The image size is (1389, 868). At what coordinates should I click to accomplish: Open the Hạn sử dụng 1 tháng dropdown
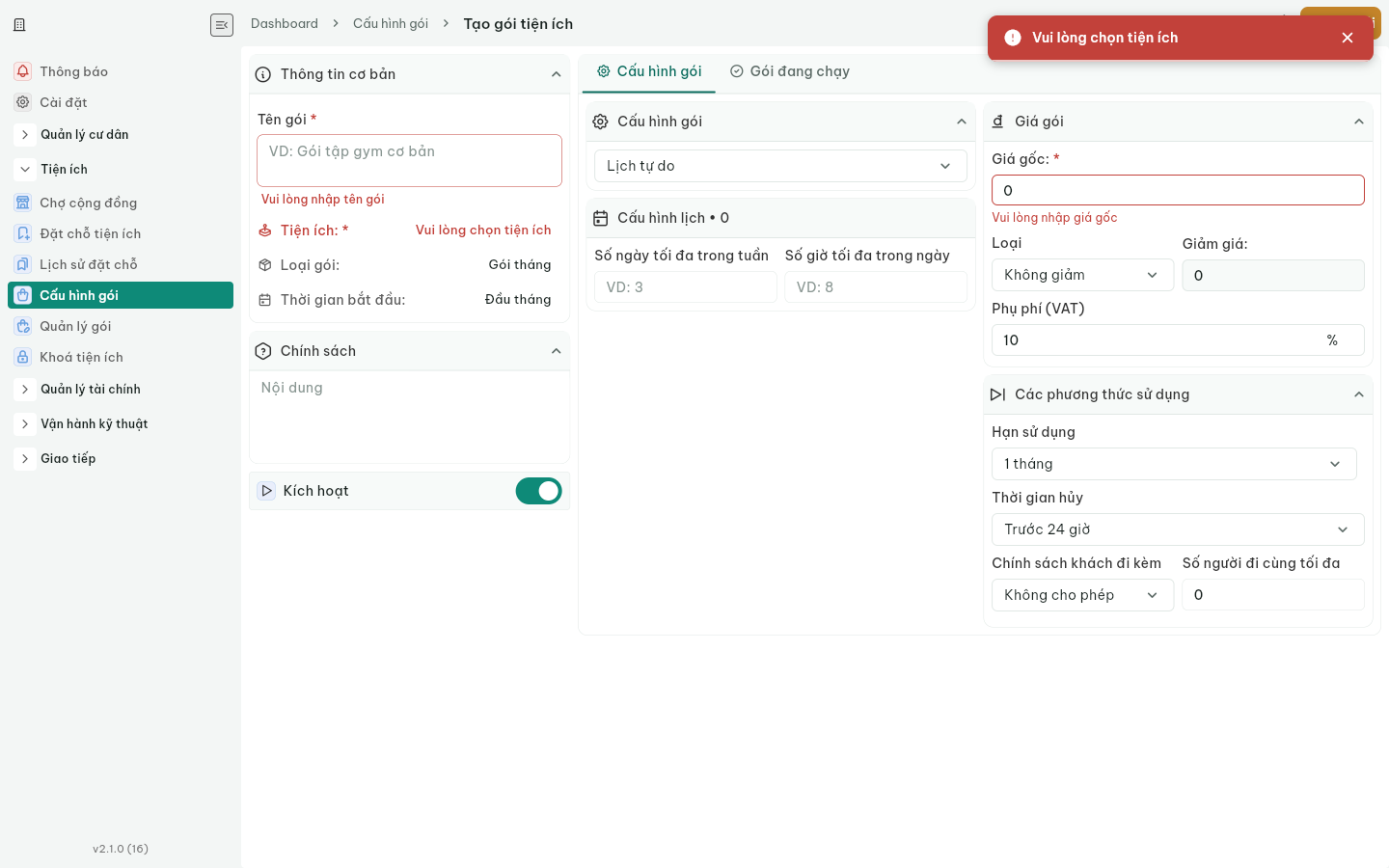pos(1174,464)
